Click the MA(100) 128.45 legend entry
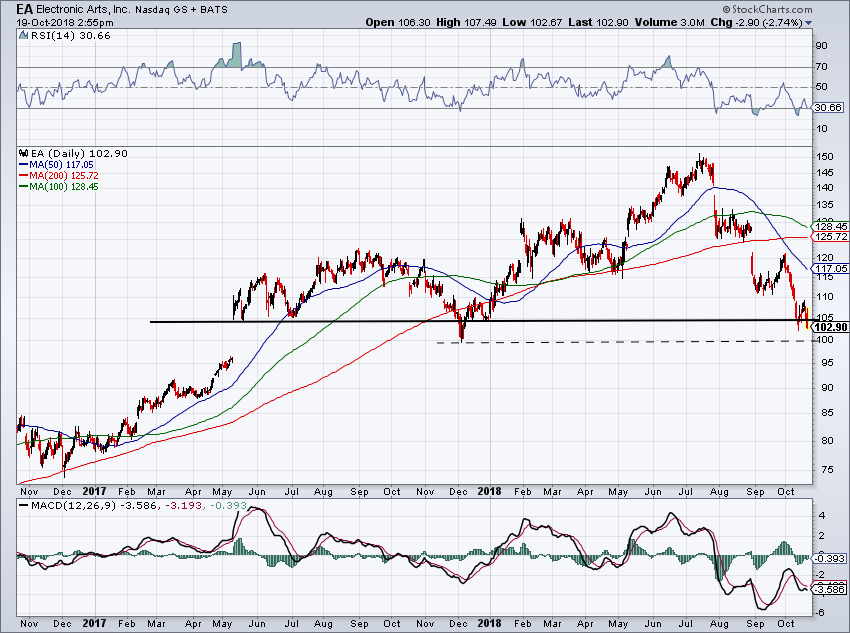The width and height of the screenshot is (850, 633). (59, 187)
